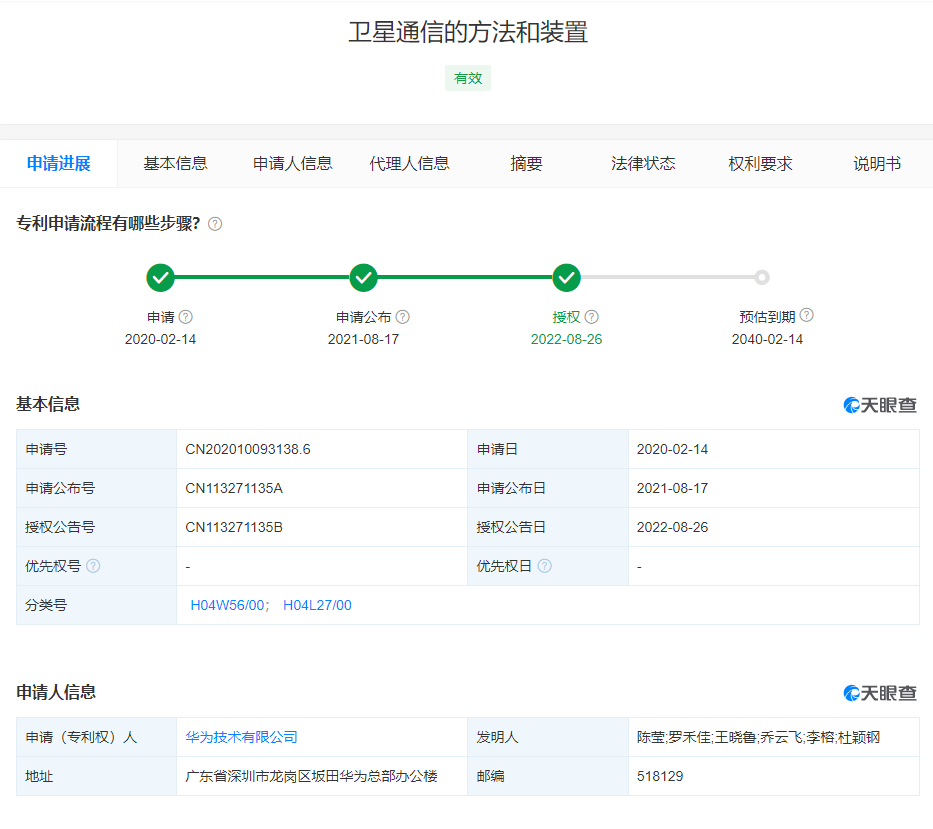Click question mark next to 申请 step
933x829 pixels.
coord(185,317)
